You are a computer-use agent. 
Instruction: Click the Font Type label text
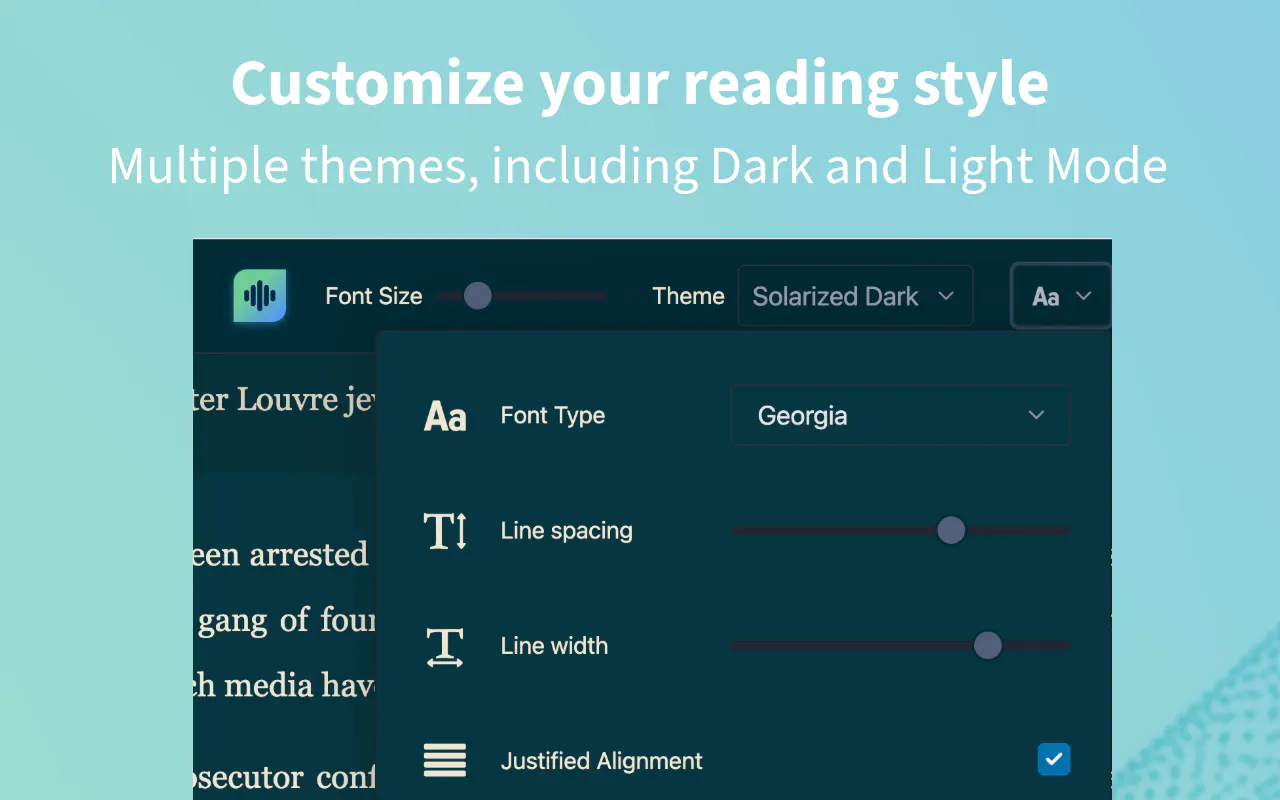coord(553,415)
